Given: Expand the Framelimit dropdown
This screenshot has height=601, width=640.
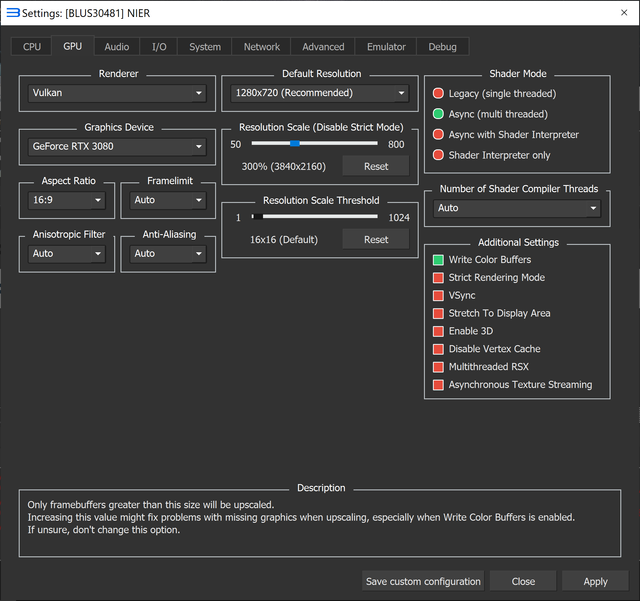Looking at the screenshot, I should point(168,200).
